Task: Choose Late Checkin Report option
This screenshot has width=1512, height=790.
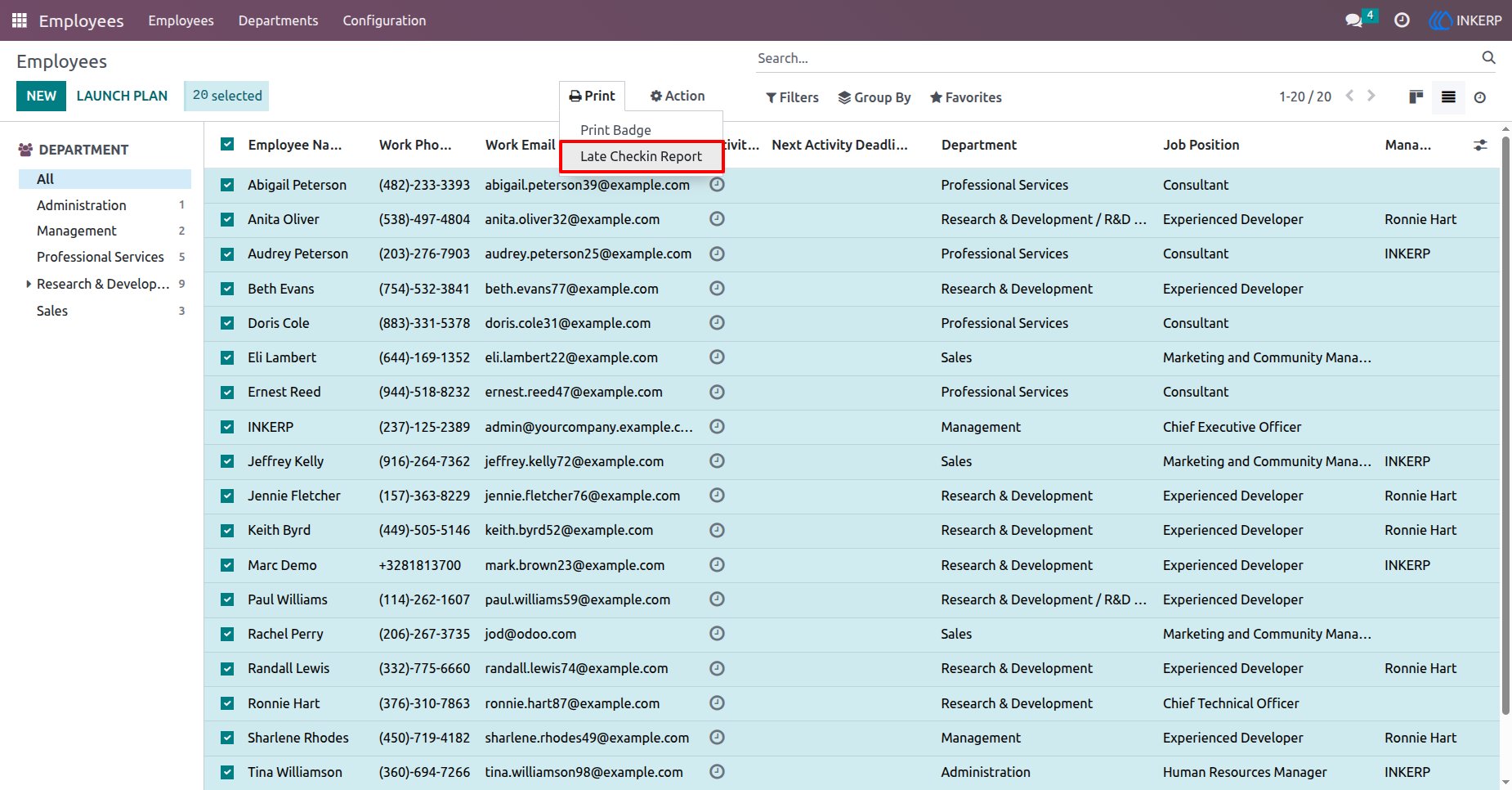Action: coord(642,156)
